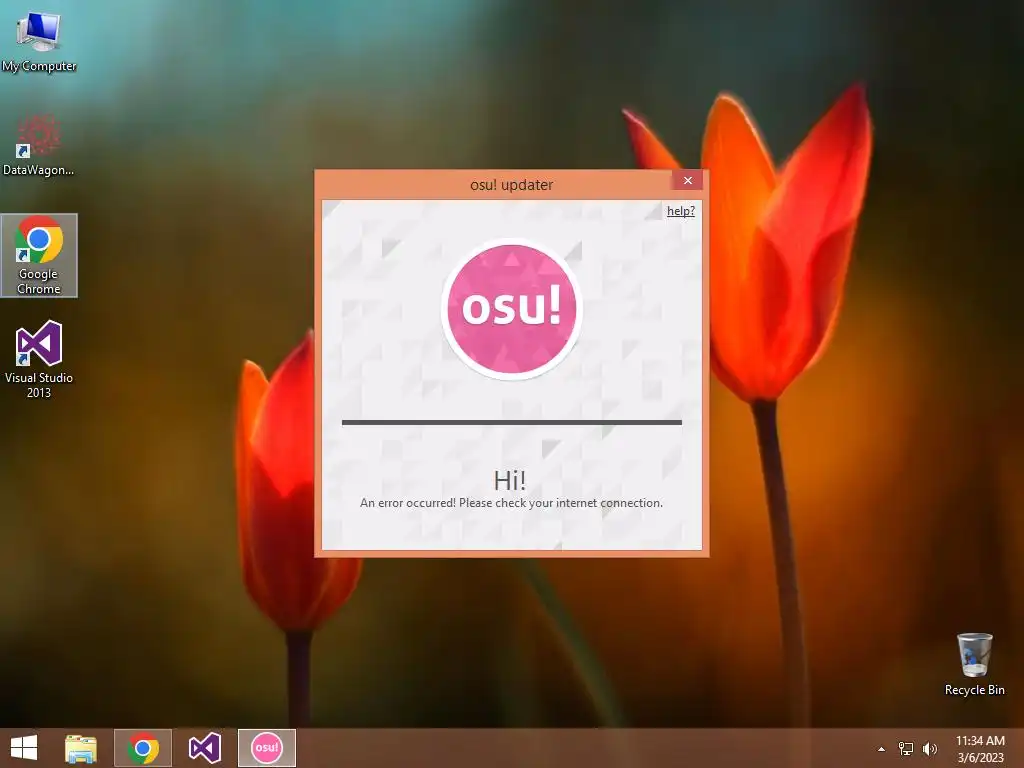Click the osu! taskbar button
The image size is (1024, 768).
pyautogui.click(x=266, y=748)
